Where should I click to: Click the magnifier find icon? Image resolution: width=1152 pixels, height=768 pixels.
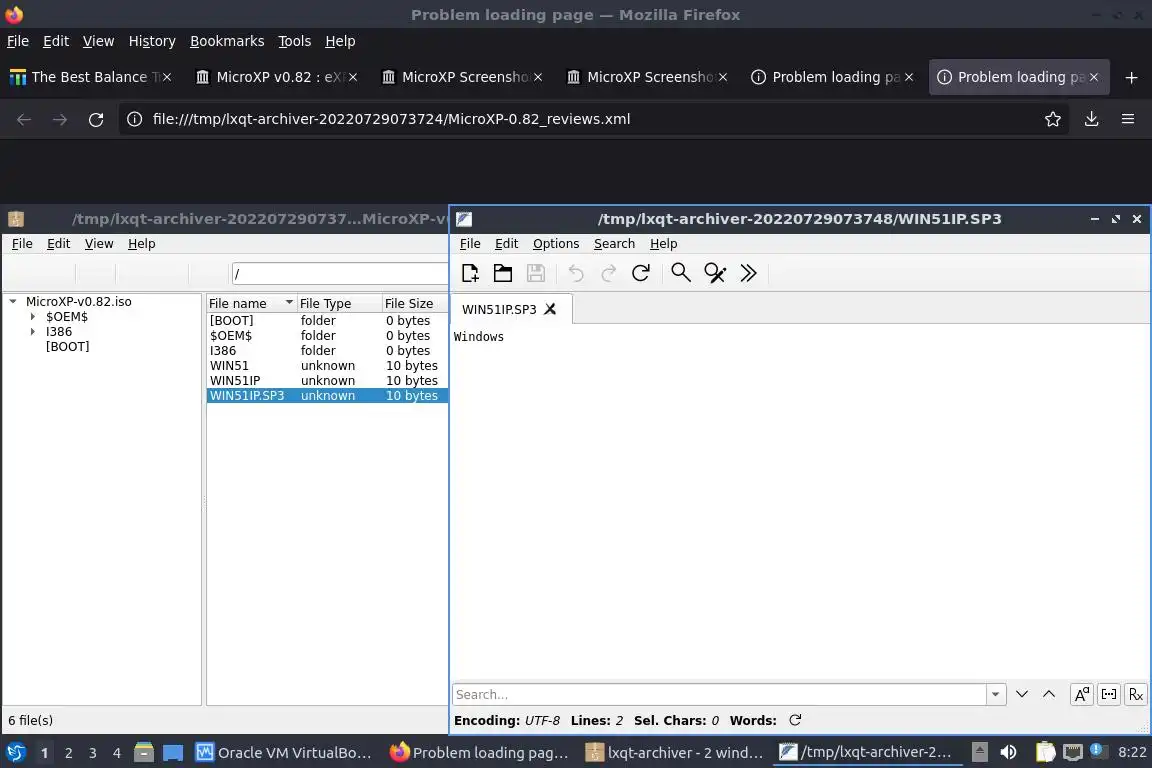point(681,273)
